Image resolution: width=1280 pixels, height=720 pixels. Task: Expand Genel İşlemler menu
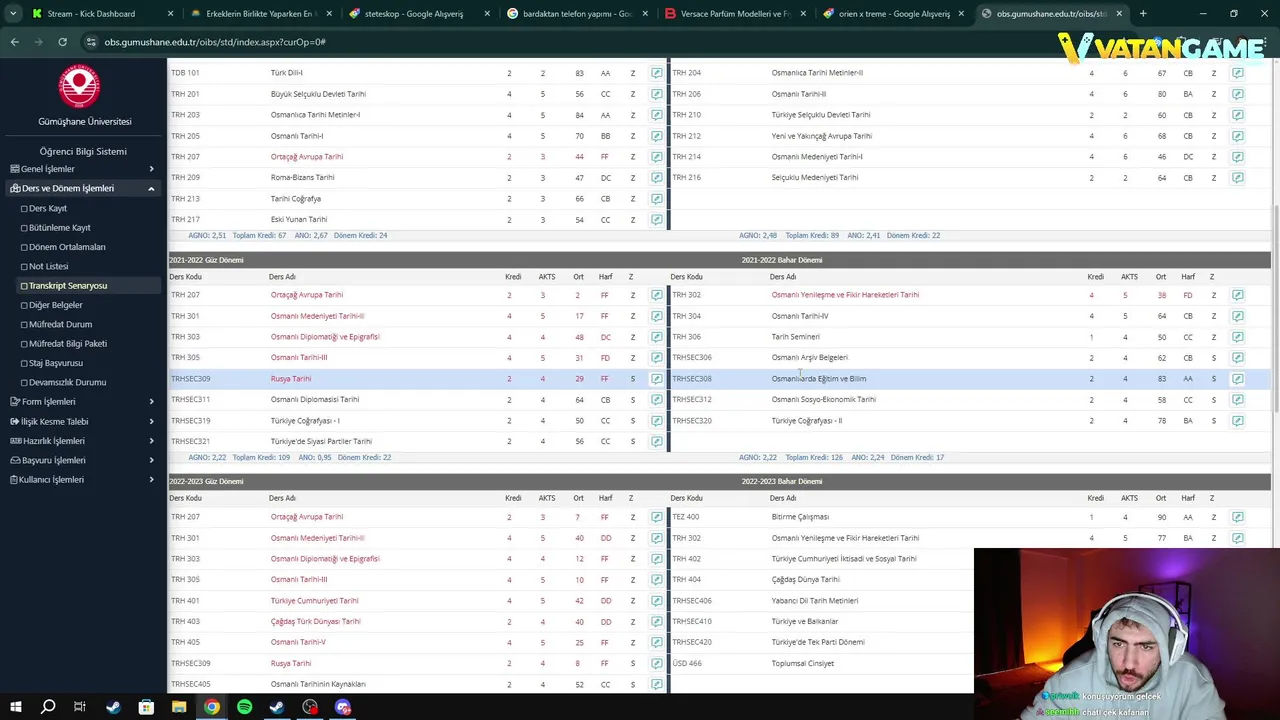coord(82,169)
